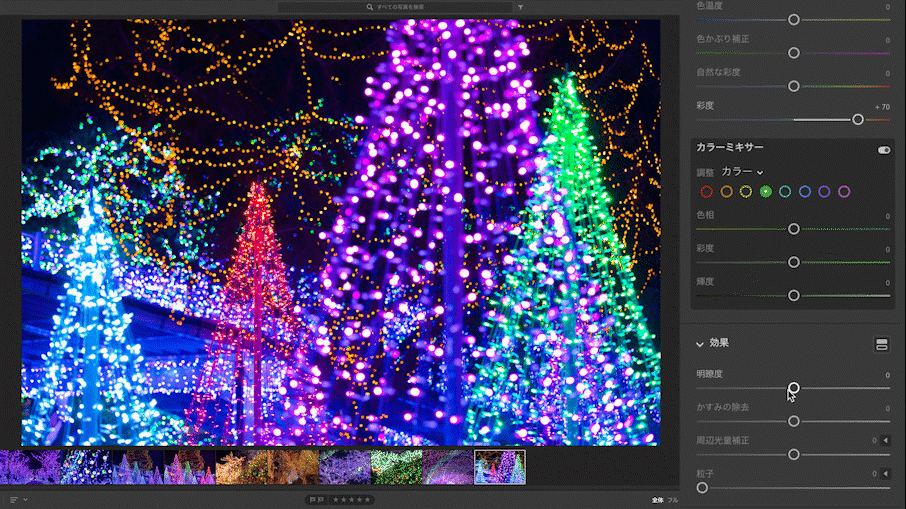Click the かすみの除去 label
The width and height of the screenshot is (906, 509).
tap(722, 407)
